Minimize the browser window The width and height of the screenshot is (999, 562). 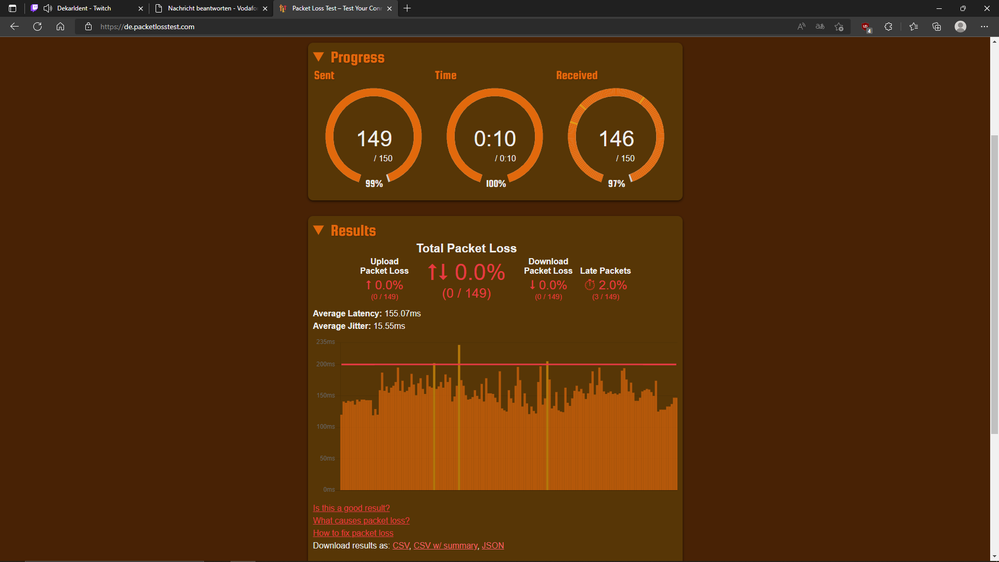click(x=938, y=8)
